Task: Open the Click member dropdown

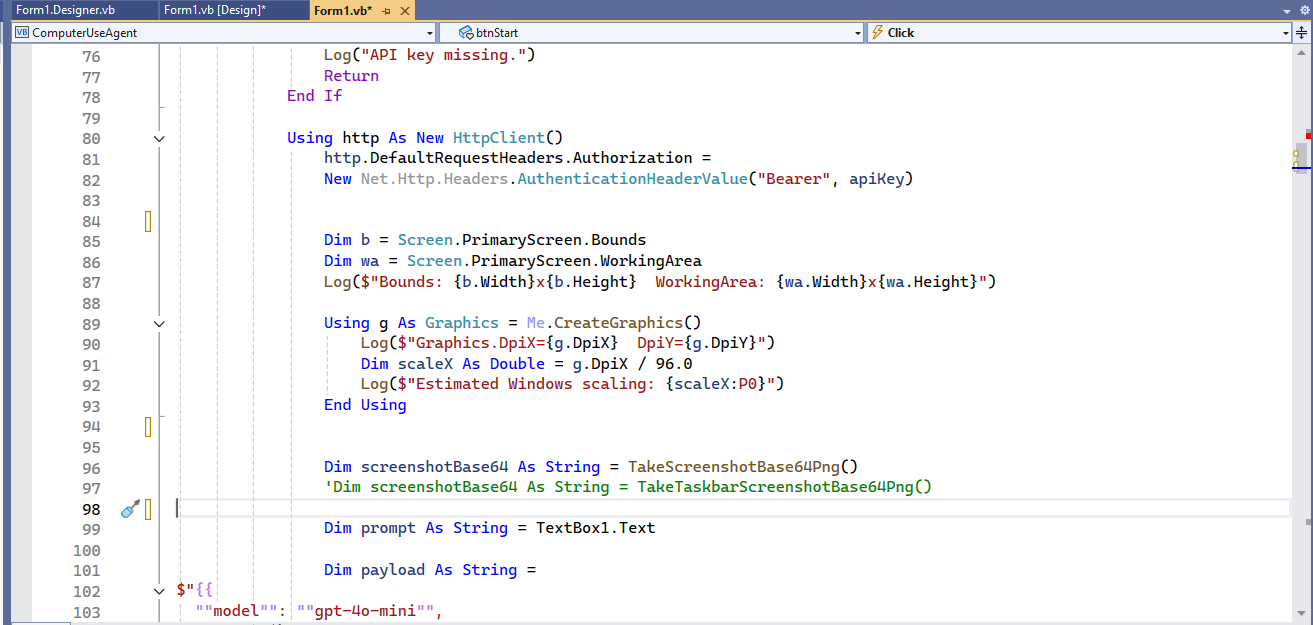Action: pos(1285,33)
